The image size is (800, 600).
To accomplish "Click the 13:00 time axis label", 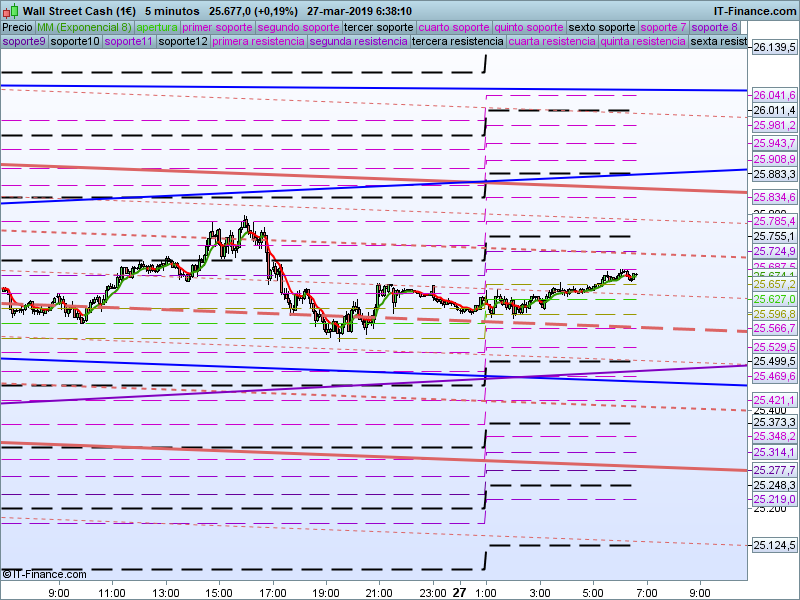I will coord(166,593).
